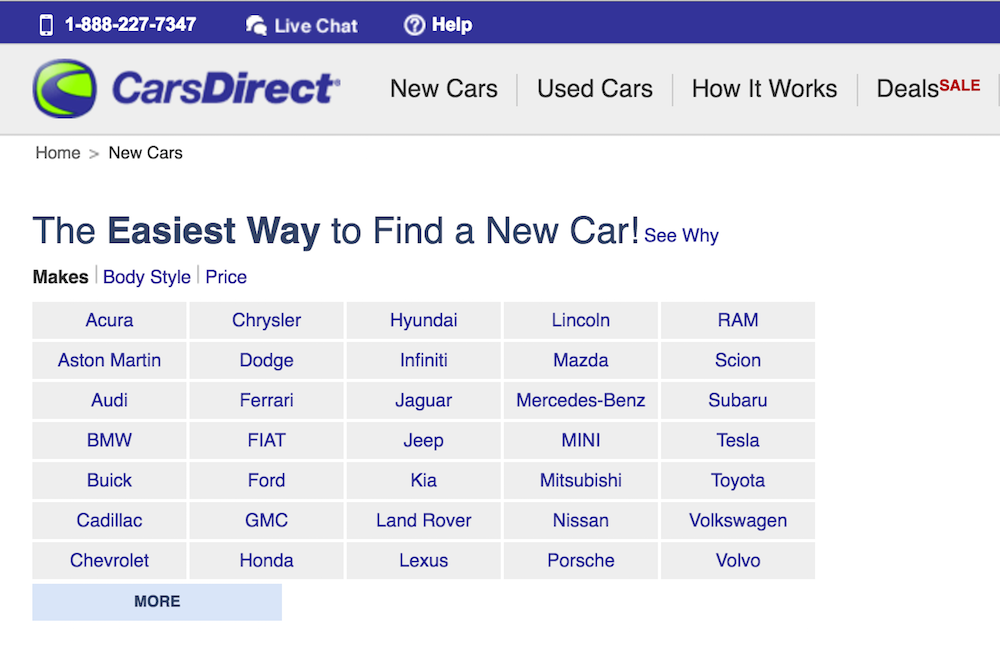Select Mercedes-Benz make

pos(580,400)
